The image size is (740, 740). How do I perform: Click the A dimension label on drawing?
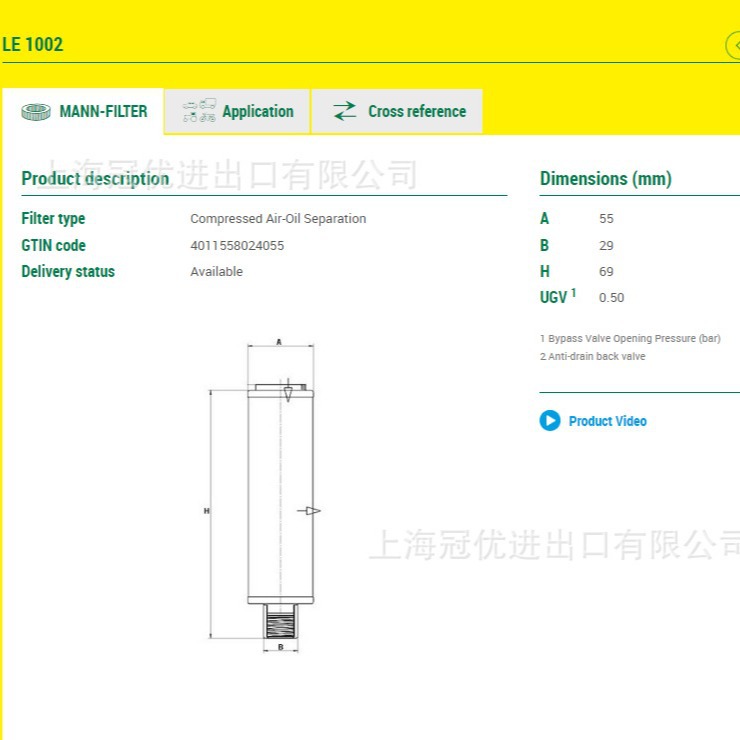[x=279, y=342]
